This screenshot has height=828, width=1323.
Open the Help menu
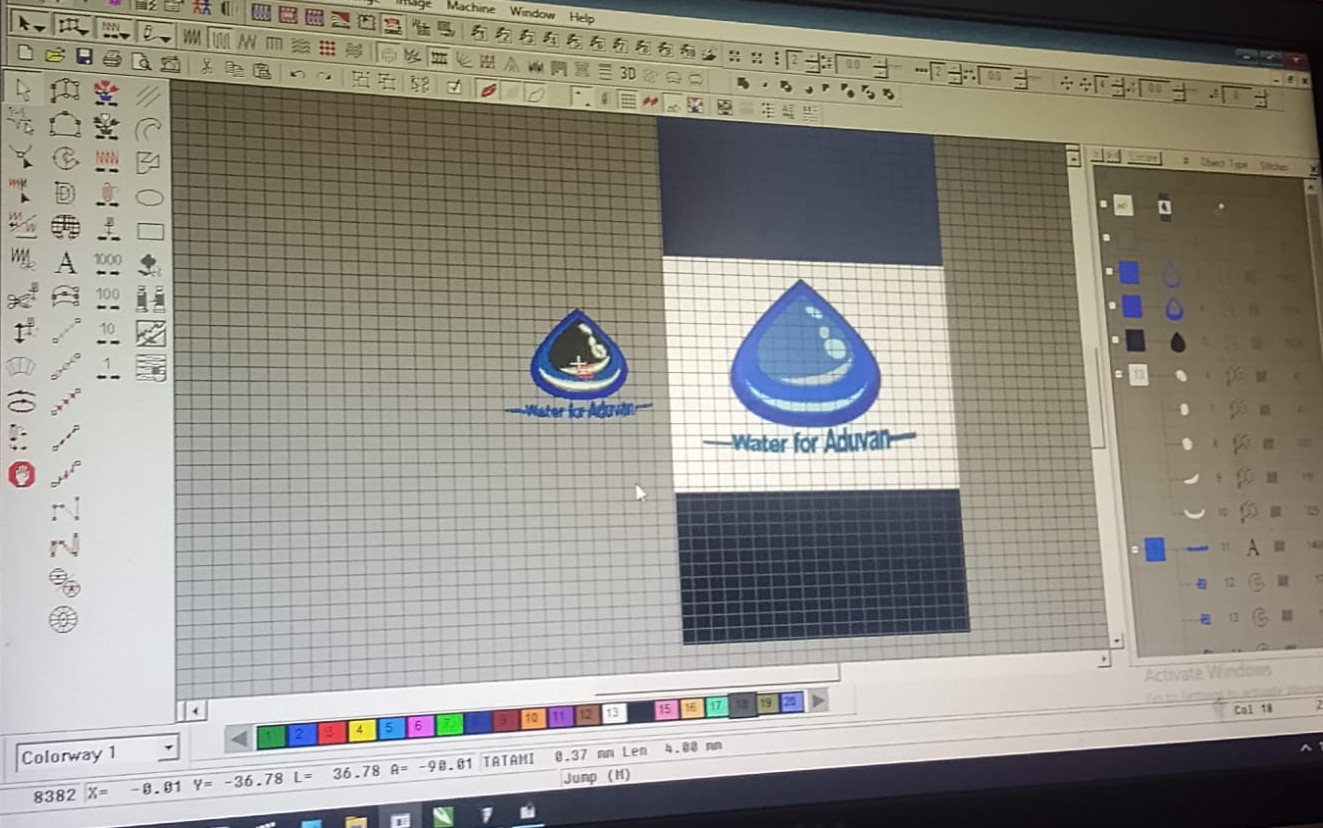click(x=581, y=17)
